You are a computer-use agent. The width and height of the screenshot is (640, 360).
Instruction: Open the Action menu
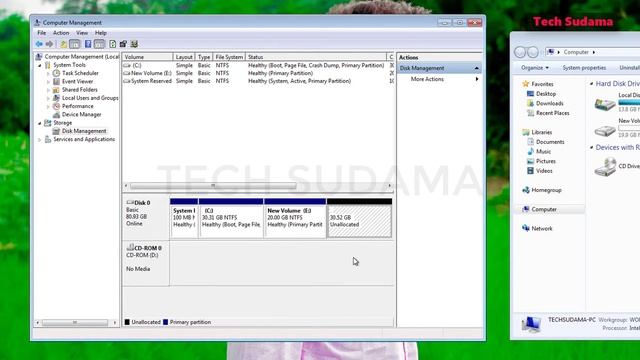[61, 33]
